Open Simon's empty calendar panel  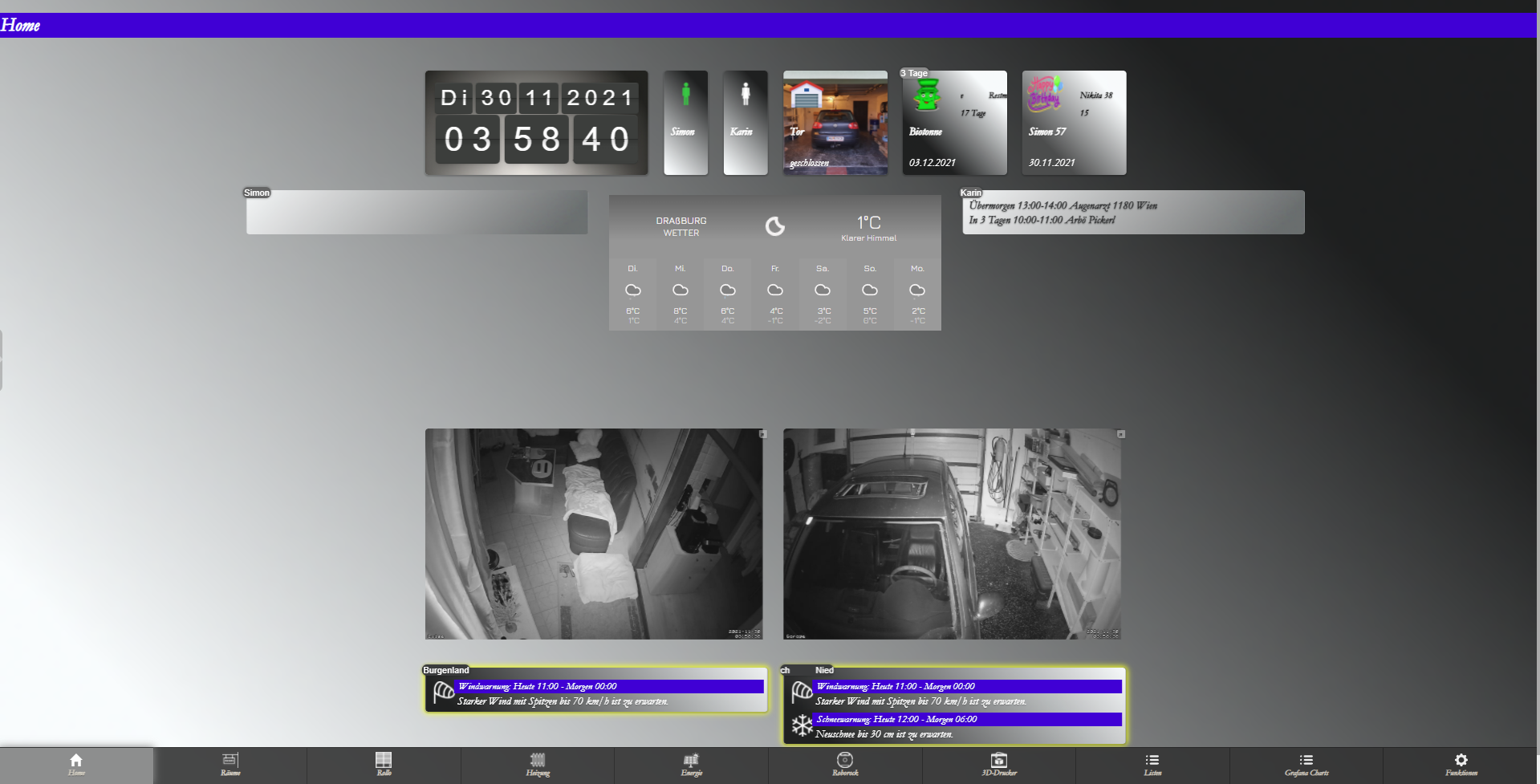(417, 213)
